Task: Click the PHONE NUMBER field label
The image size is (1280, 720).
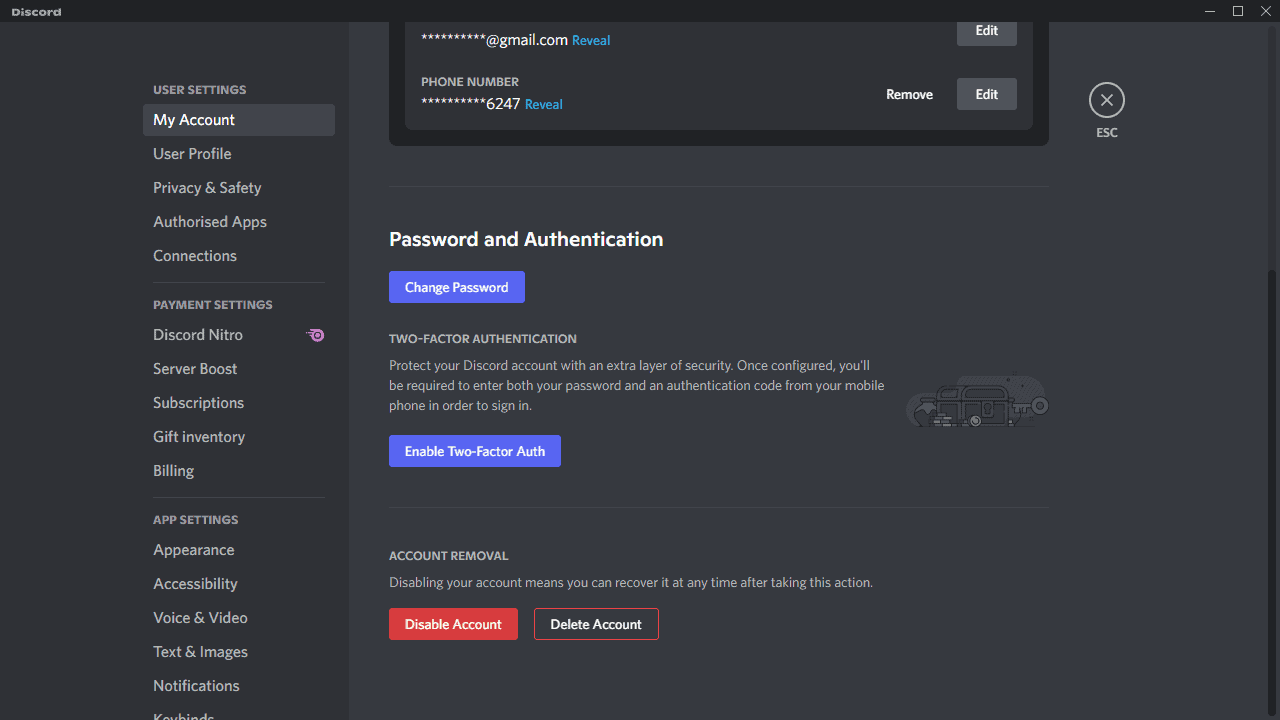Action: tap(470, 82)
